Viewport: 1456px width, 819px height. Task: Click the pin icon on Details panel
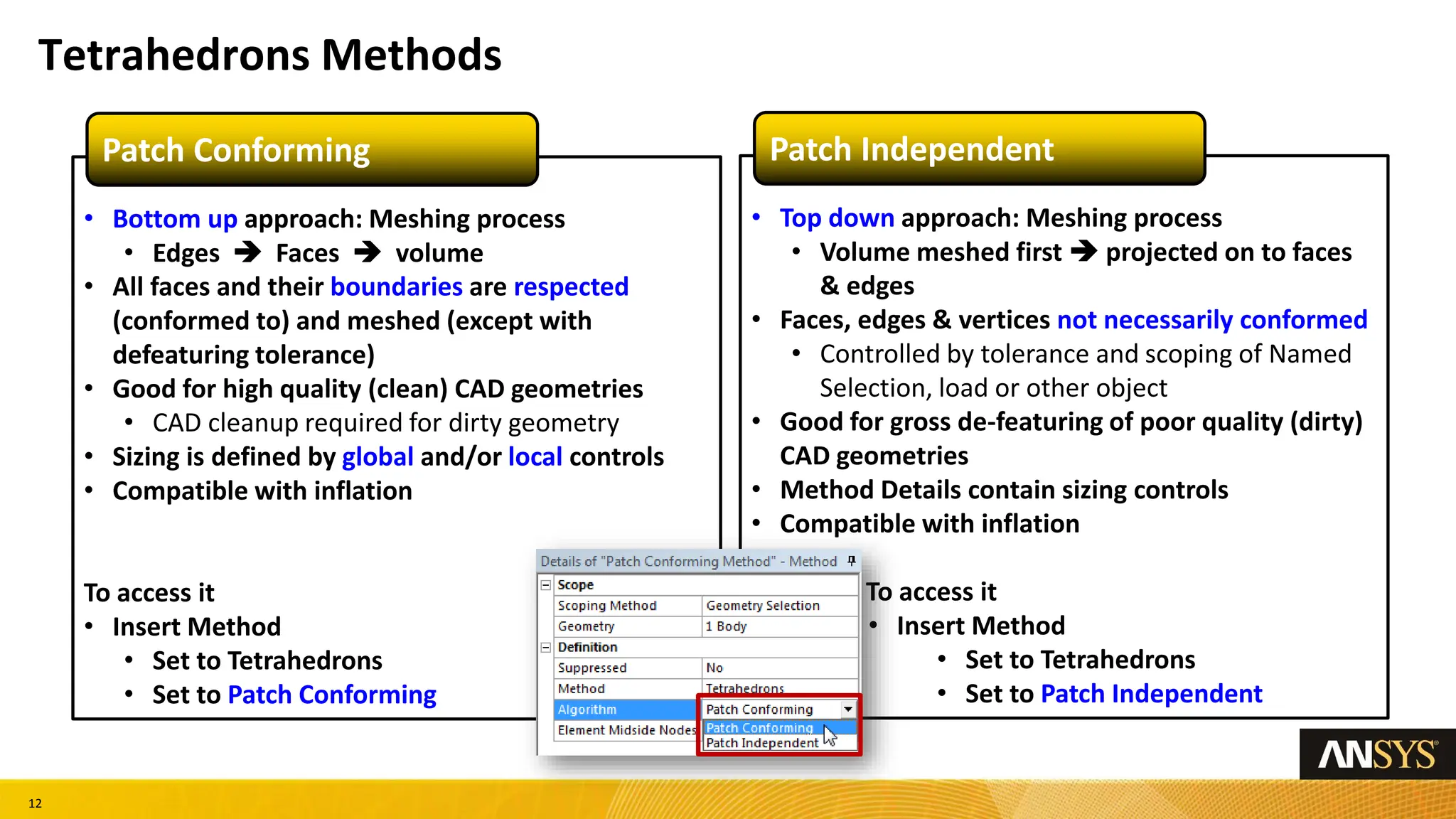(851, 561)
